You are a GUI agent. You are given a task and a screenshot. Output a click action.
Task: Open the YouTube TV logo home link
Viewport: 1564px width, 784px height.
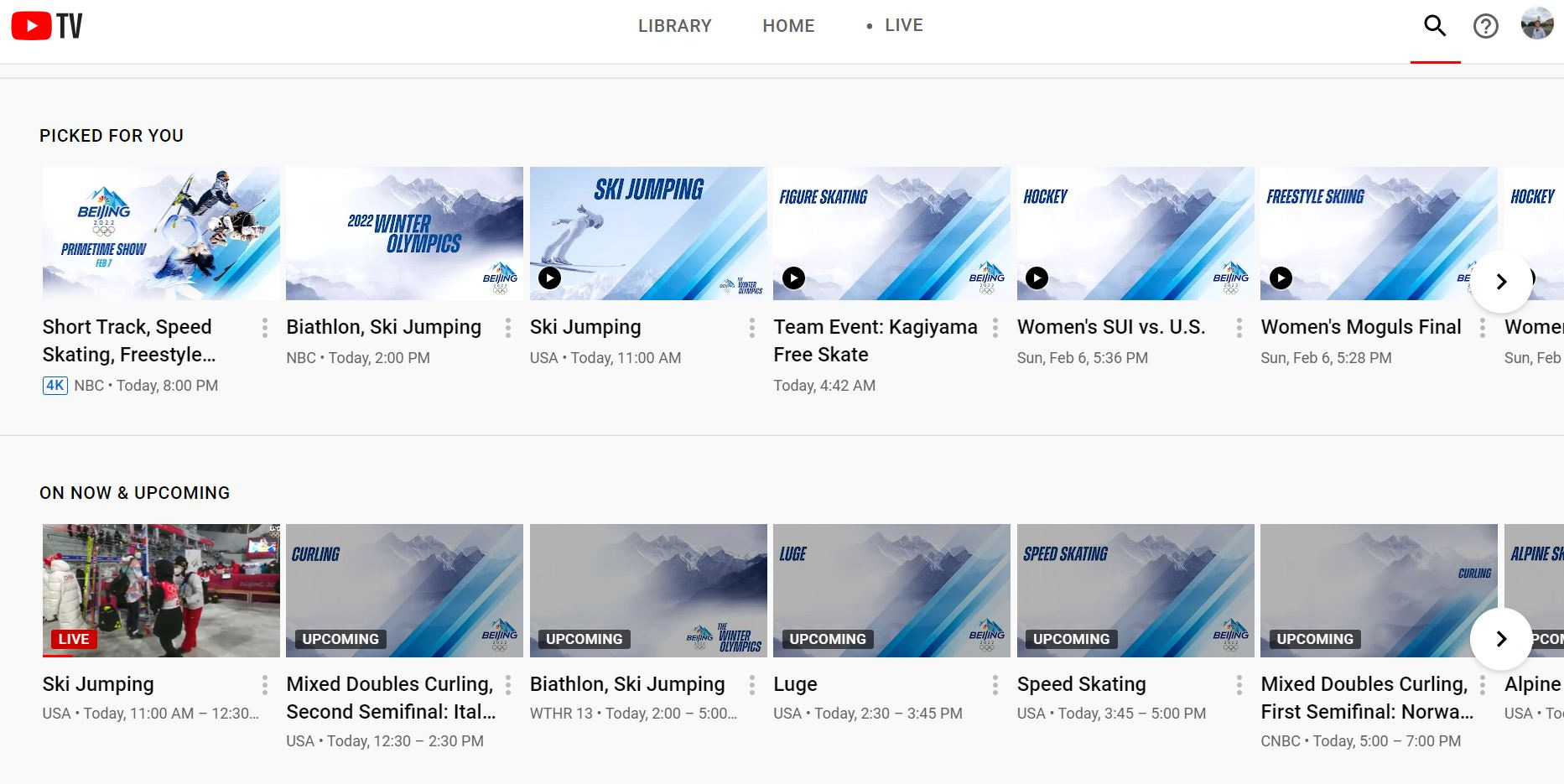(47, 26)
